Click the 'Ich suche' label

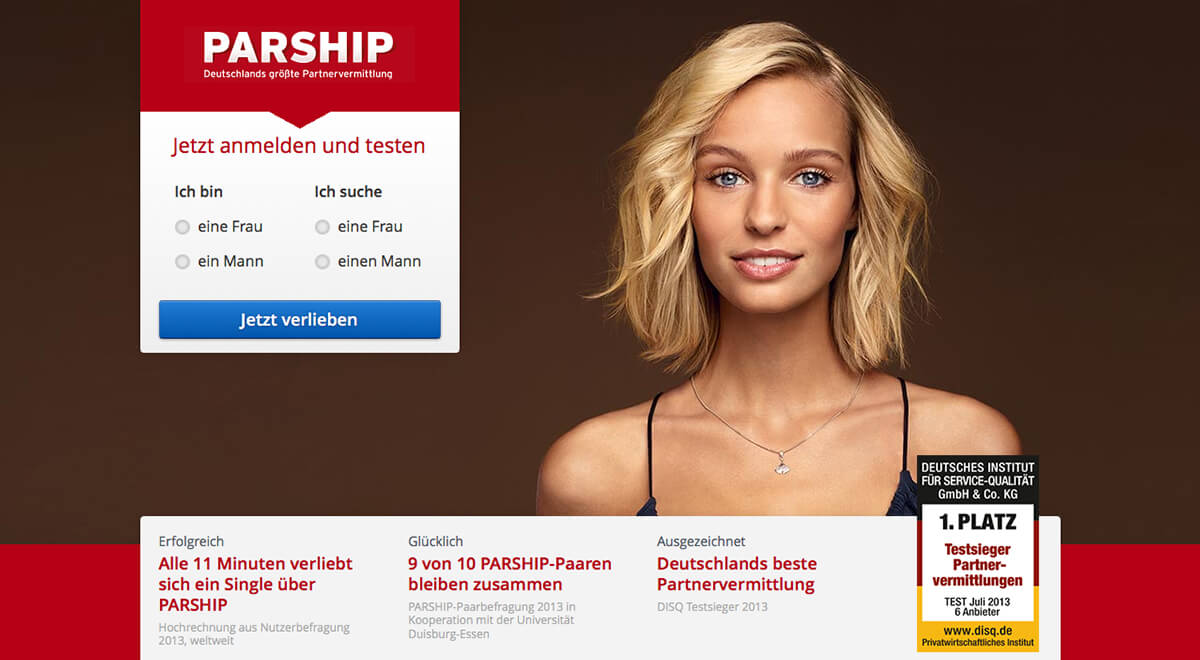tap(348, 192)
